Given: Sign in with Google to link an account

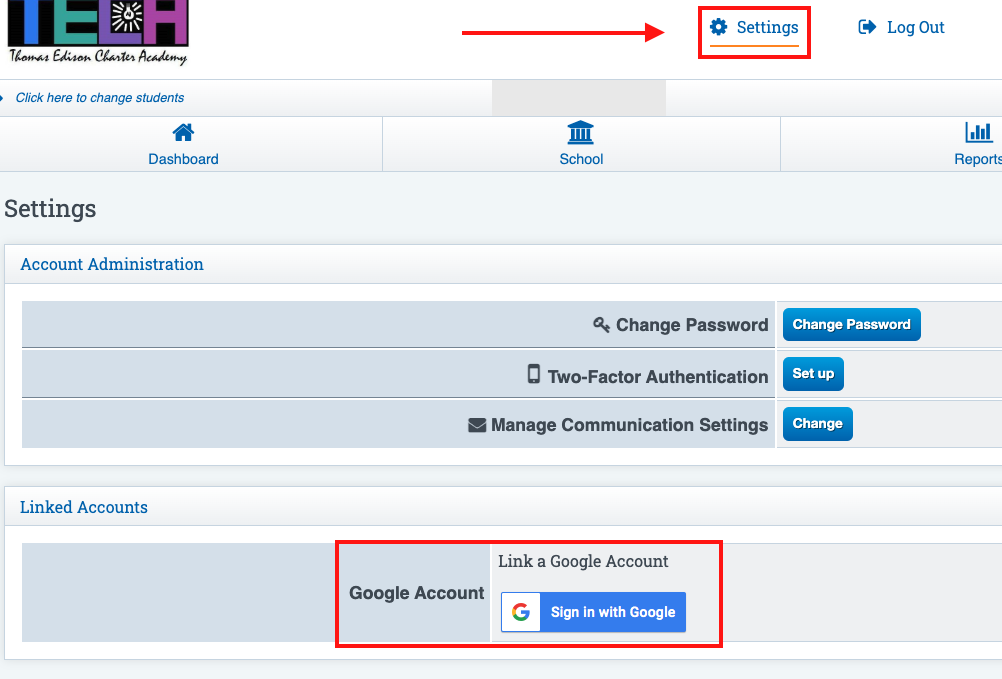Looking at the screenshot, I should 612,612.
